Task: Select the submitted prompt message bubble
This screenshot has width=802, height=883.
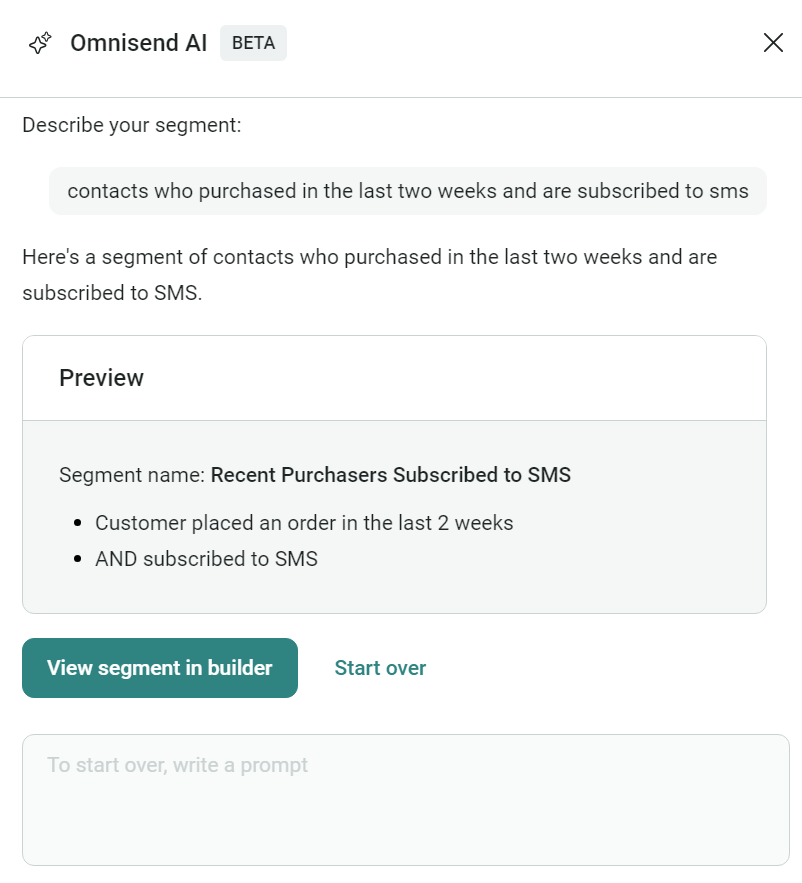Action: tap(408, 191)
